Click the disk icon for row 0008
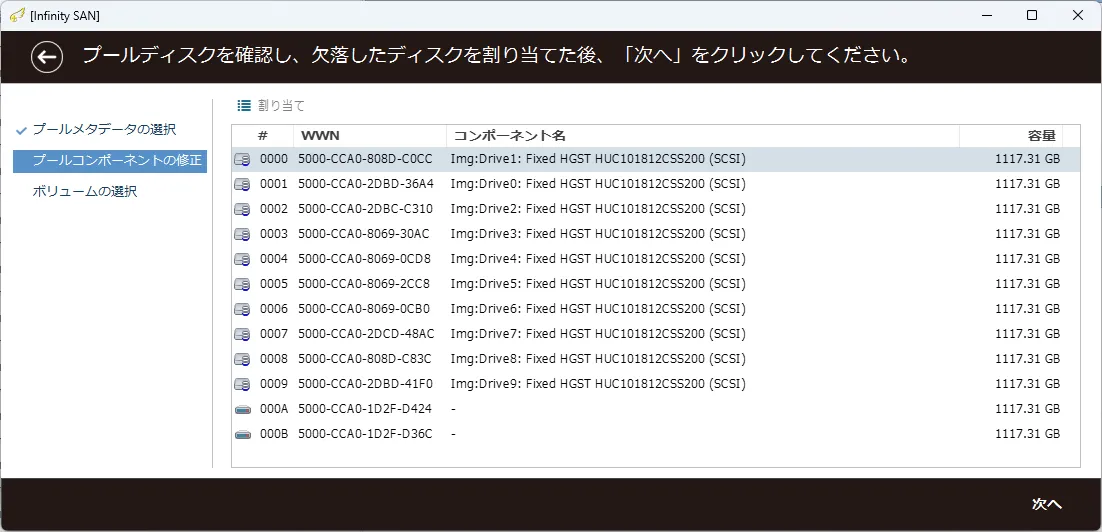The width and height of the screenshot is (1102, 532). 242,359
